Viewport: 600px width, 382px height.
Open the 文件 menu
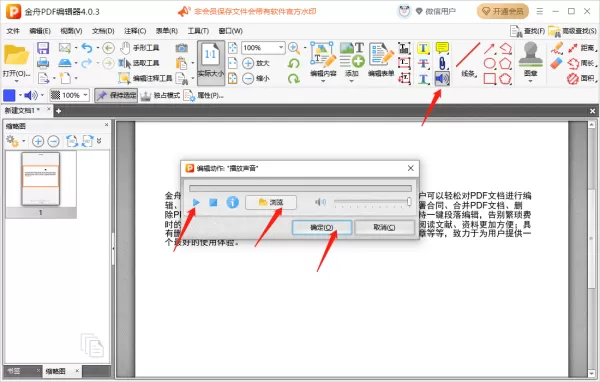(13, 31)
